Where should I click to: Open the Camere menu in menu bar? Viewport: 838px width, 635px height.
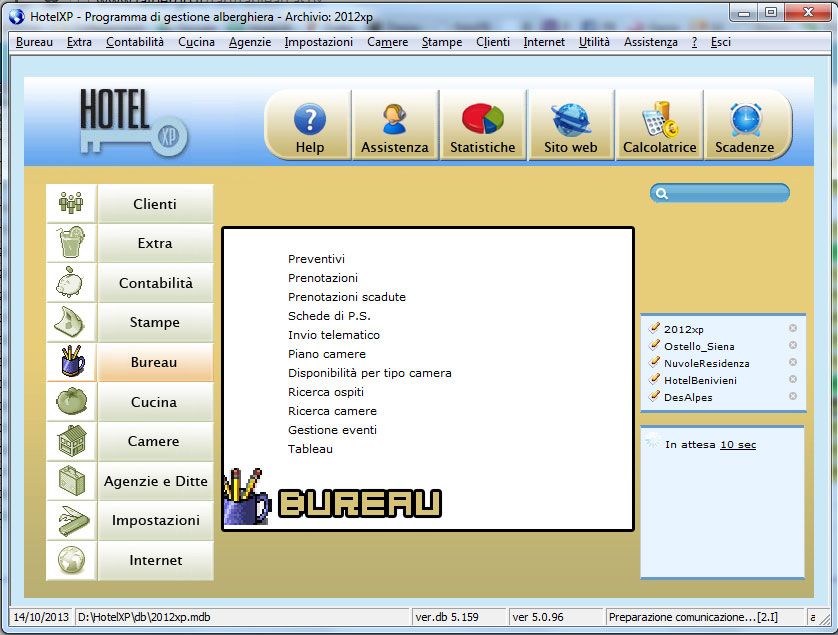tap(387, 42)
